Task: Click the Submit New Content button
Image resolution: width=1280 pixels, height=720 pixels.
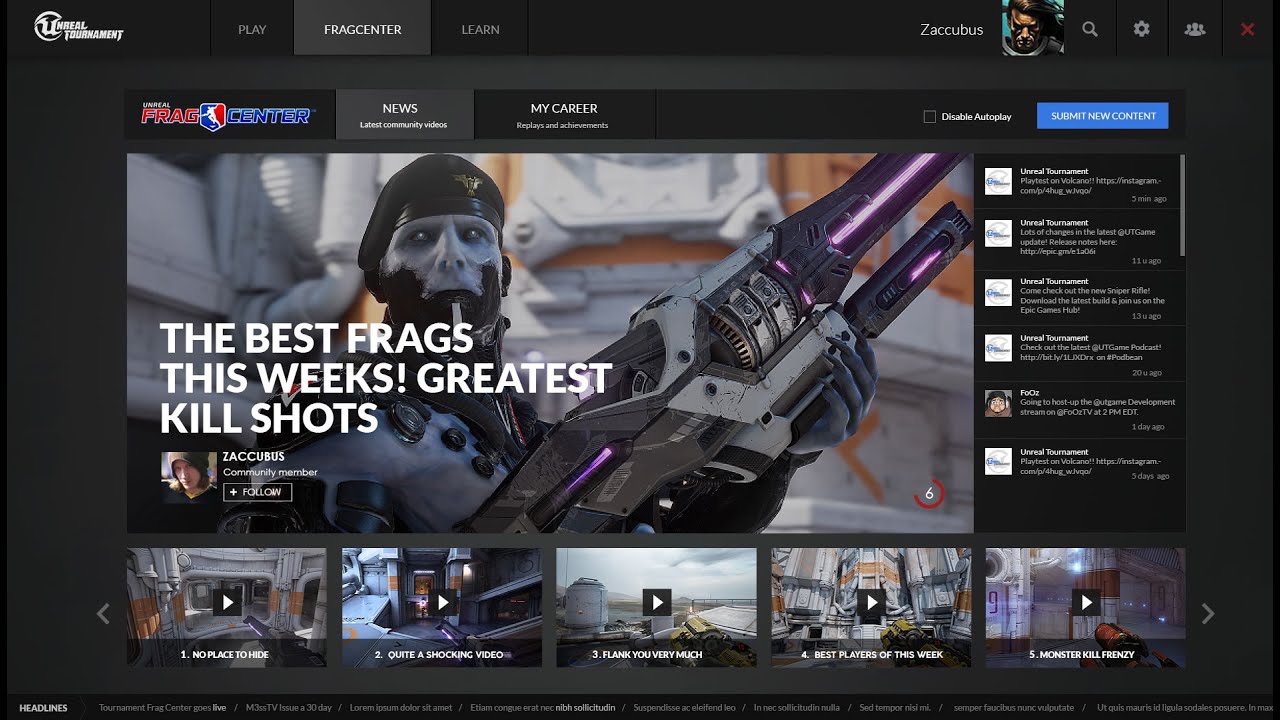Action: click(x=1103, y=116)
